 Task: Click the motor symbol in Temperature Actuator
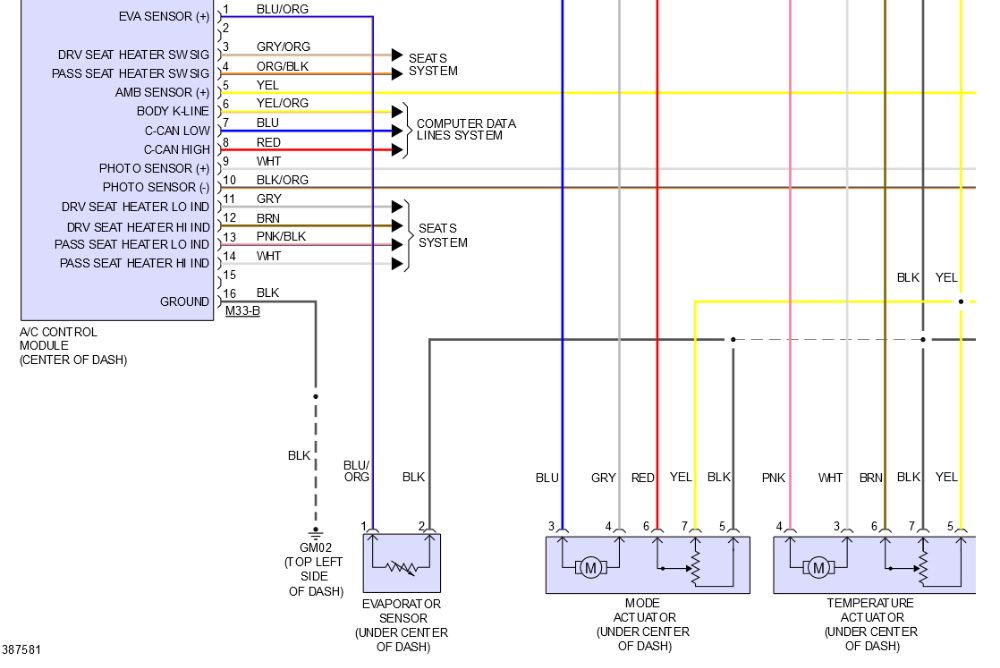pos(819,568)
